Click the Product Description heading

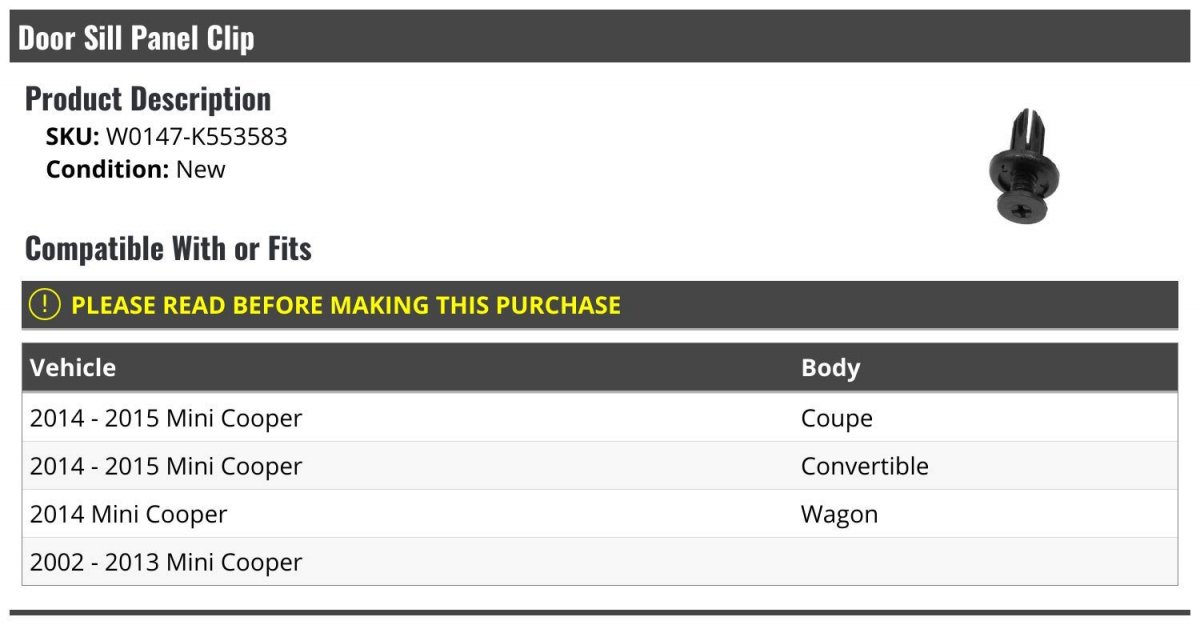pos(148,99)
